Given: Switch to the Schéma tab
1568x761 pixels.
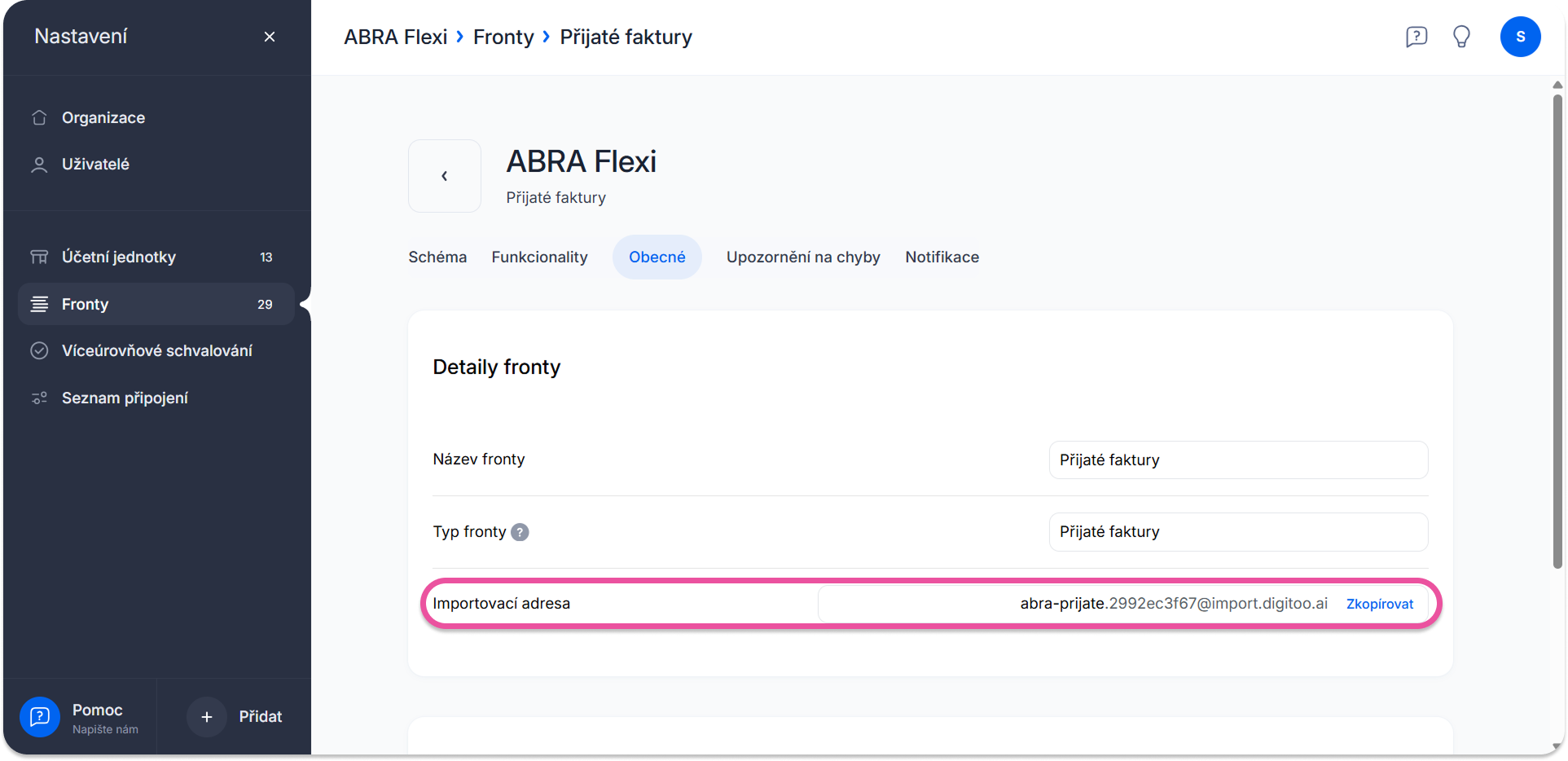Looking at the screenshot, I should pyautogui.click(x=437, y=257).
